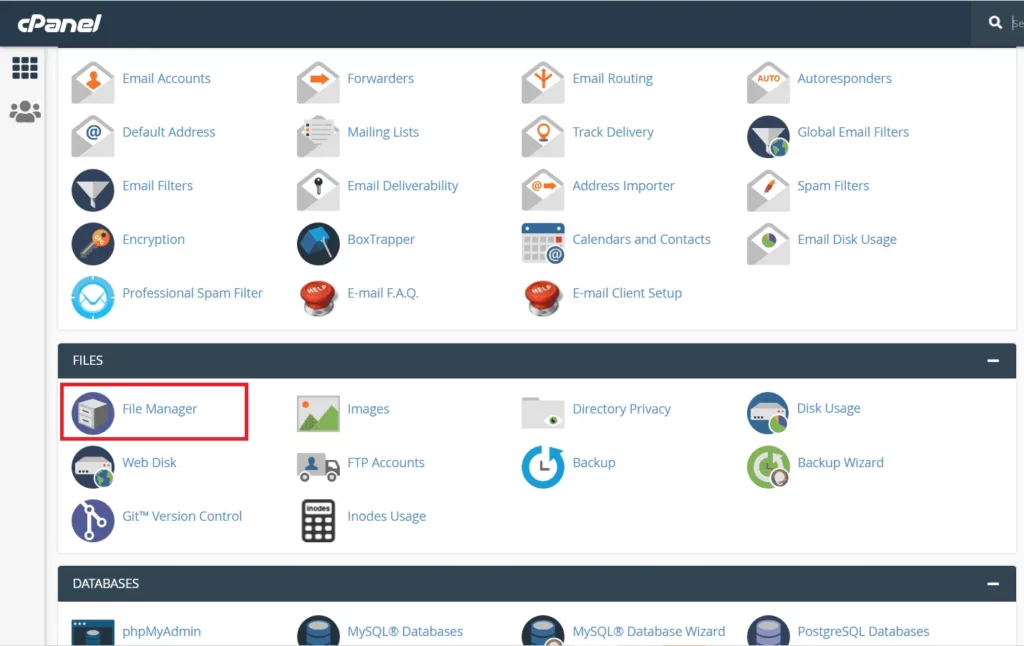Image resolution: width=1024 pixels, height=646 pixels.
Task: Open the PostgreSQL Databases link
Action: coord(863,632)
